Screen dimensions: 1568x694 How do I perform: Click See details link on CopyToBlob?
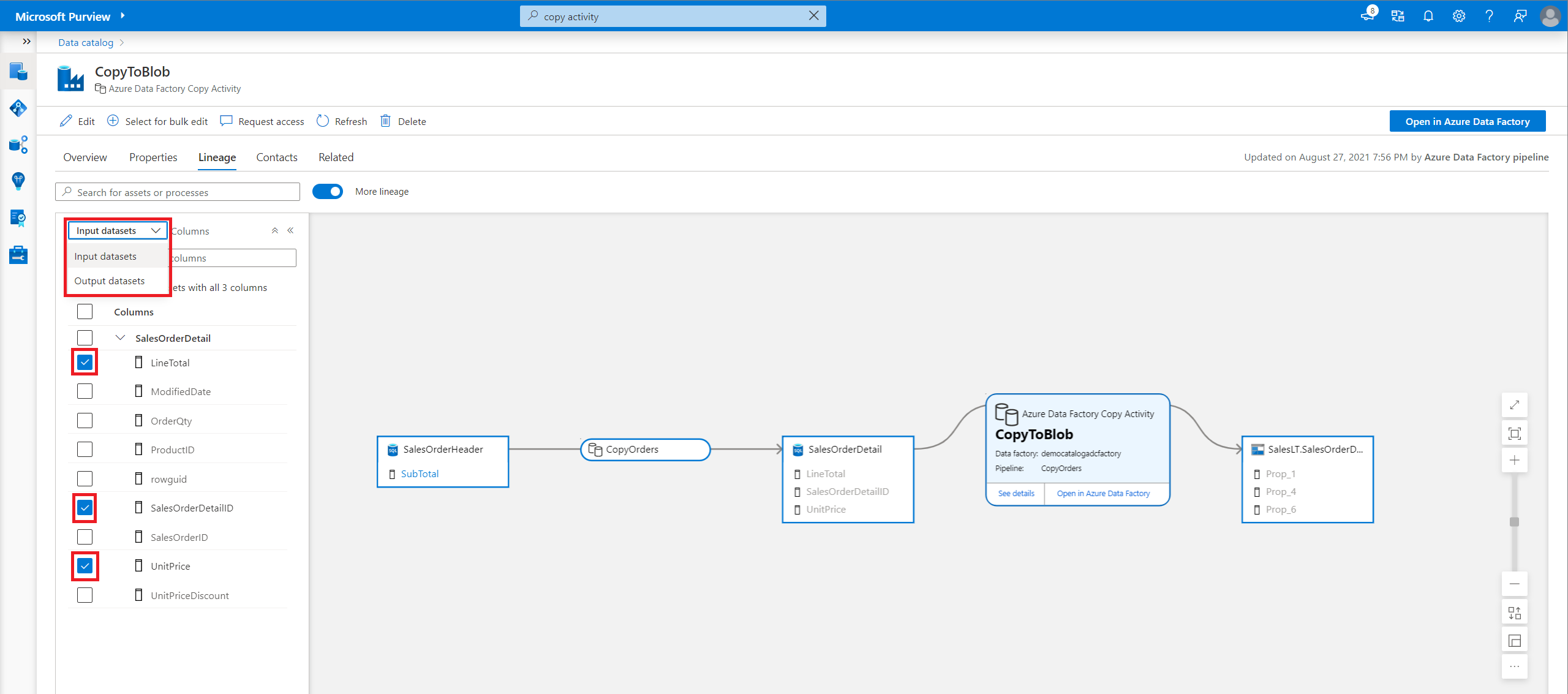1016,493
